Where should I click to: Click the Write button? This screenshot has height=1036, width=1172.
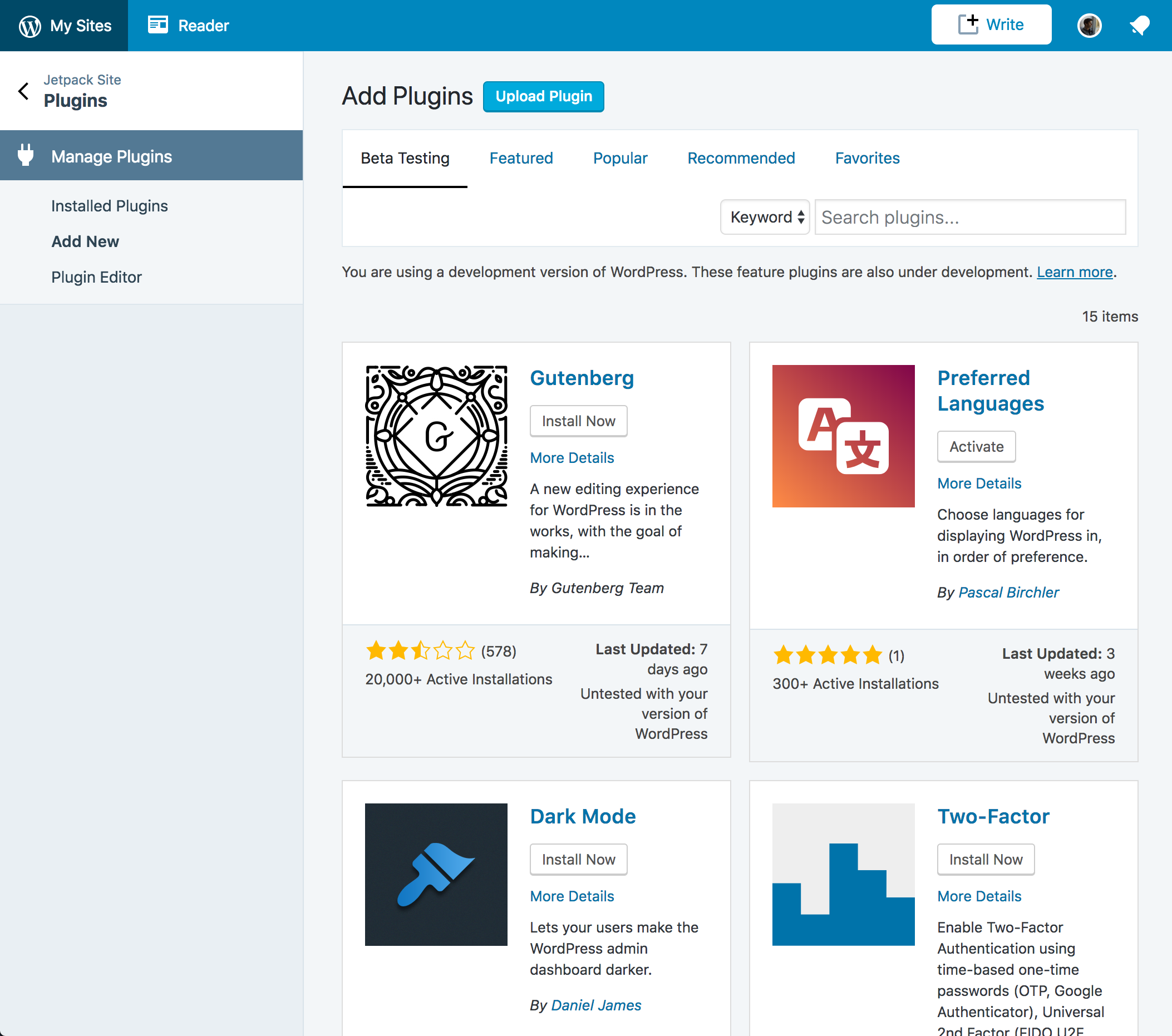point(991,24)
